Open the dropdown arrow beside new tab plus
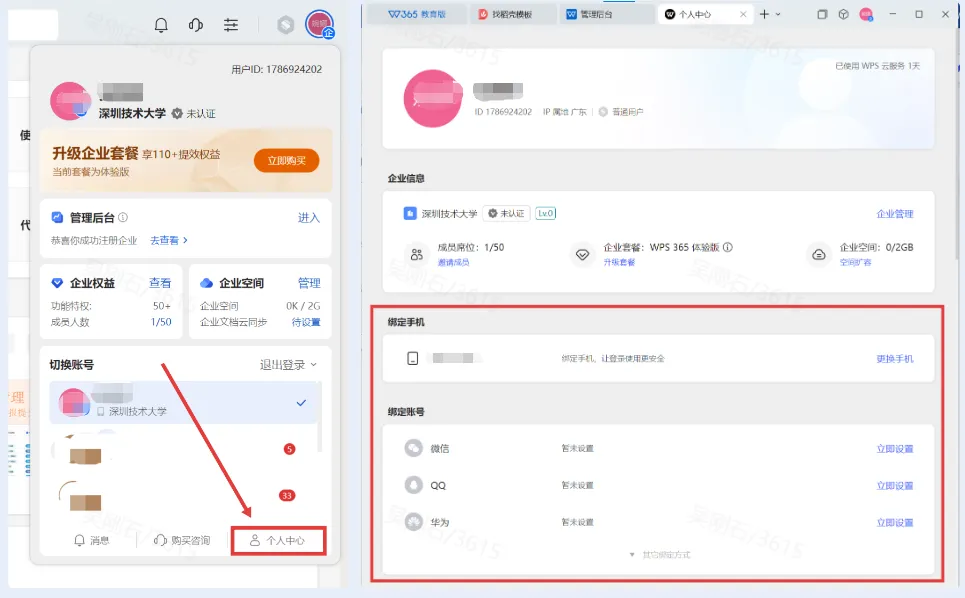This screenshot has width=965, height=598. tap(779, 14)
